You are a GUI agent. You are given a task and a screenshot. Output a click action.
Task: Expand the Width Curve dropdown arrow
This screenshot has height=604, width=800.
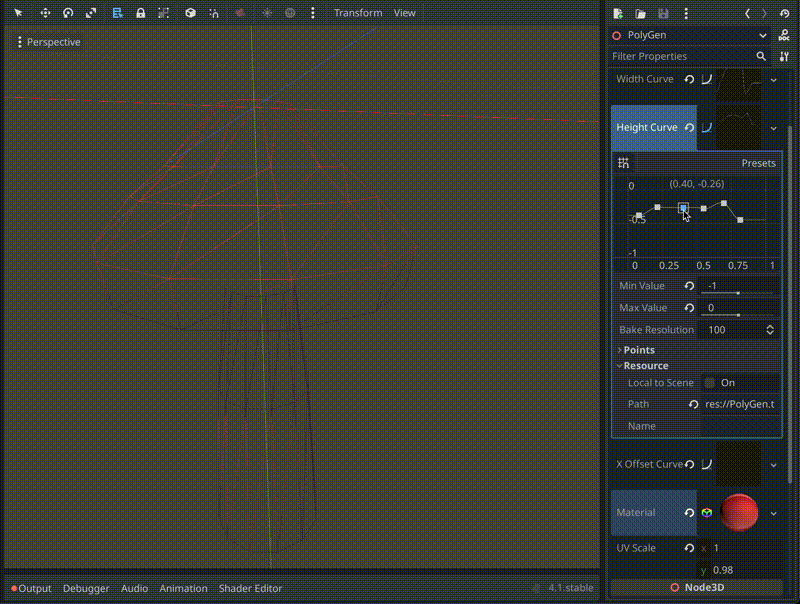(x=773, y=80)
